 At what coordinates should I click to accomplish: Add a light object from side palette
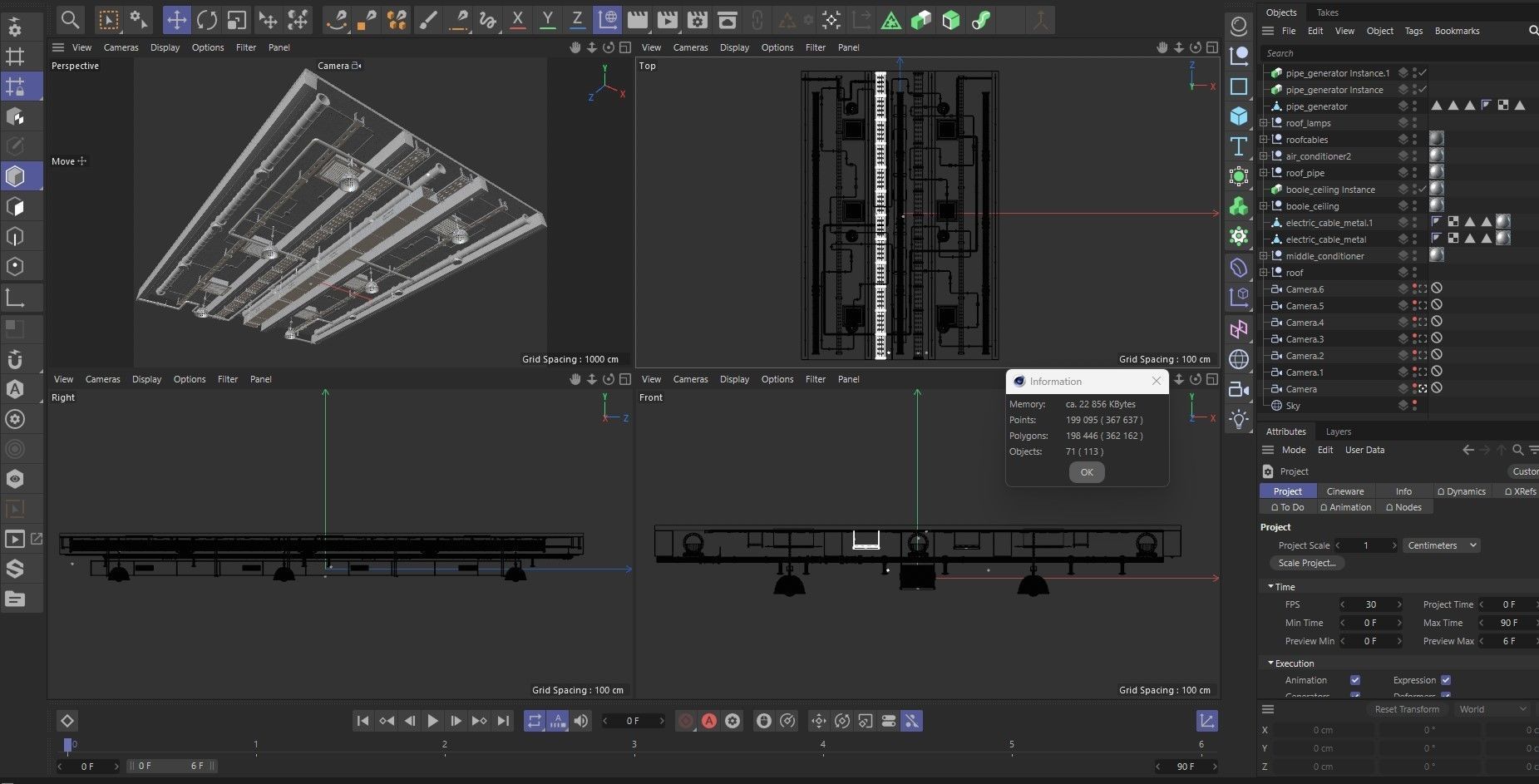pos(1239,419)
